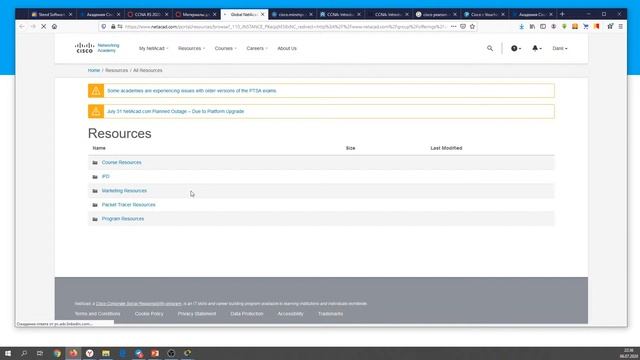Open the Cookie Policy footer link
The width and height of the screenshot is (640, 360).
click(x=149, y=314)
